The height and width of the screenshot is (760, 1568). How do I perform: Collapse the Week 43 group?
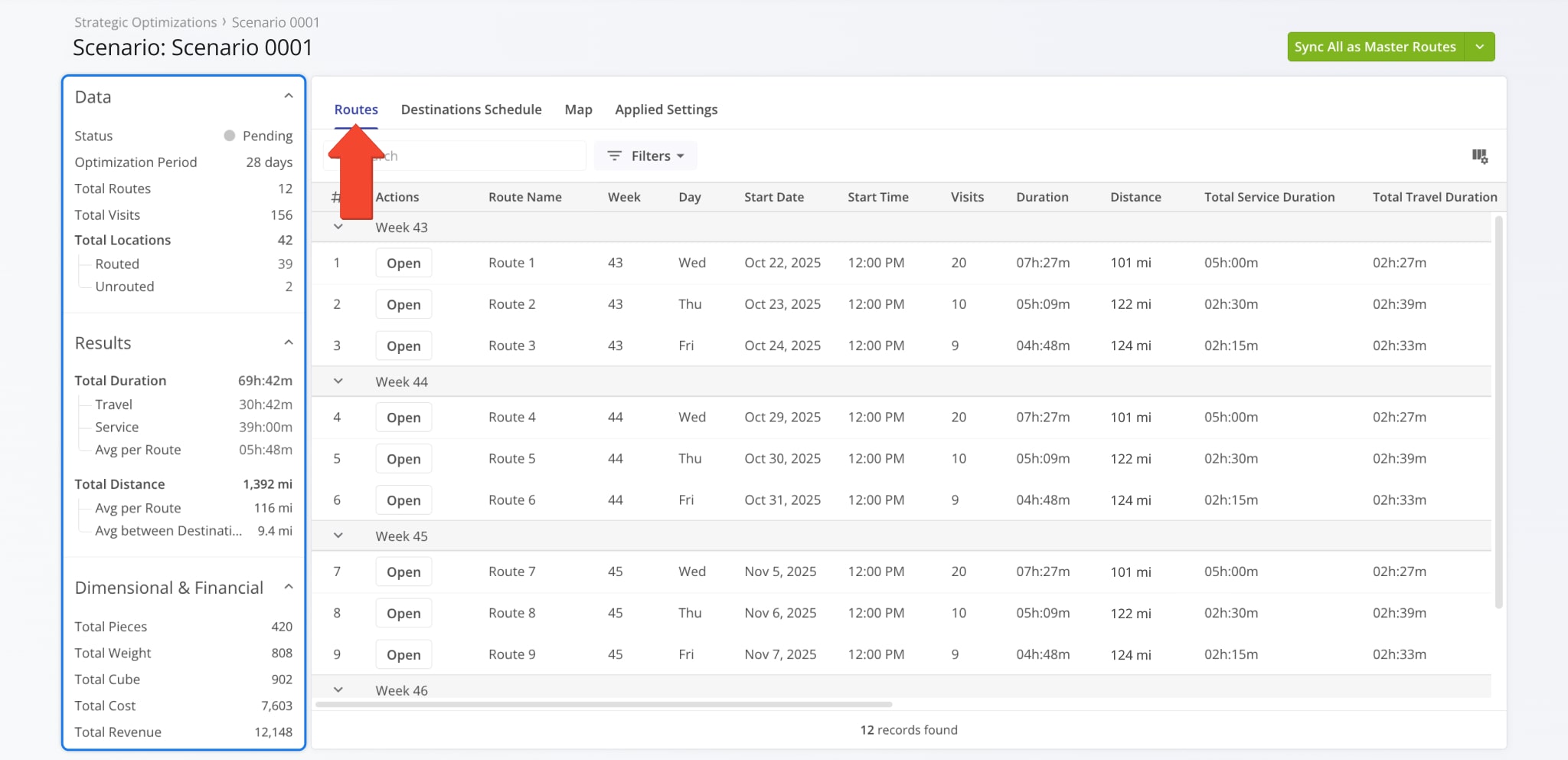click(338, 227)
